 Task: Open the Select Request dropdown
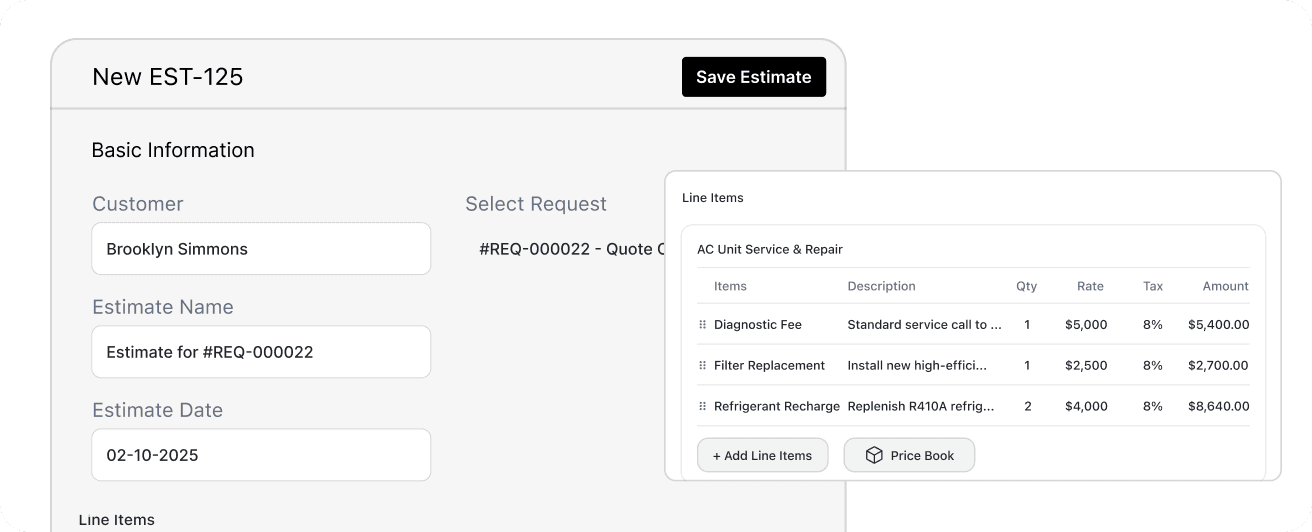571,249
